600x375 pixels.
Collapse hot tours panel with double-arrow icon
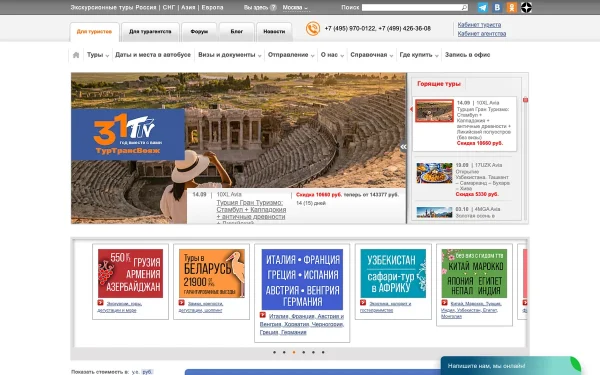(x=403, y=146)
